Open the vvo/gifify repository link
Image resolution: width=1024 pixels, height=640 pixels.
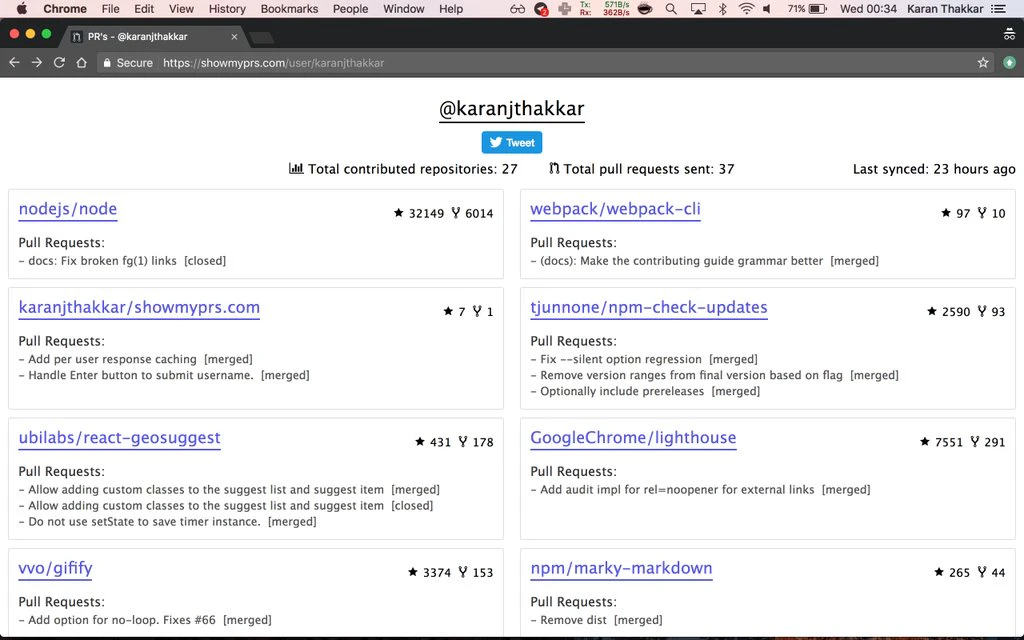click(56, 569)
